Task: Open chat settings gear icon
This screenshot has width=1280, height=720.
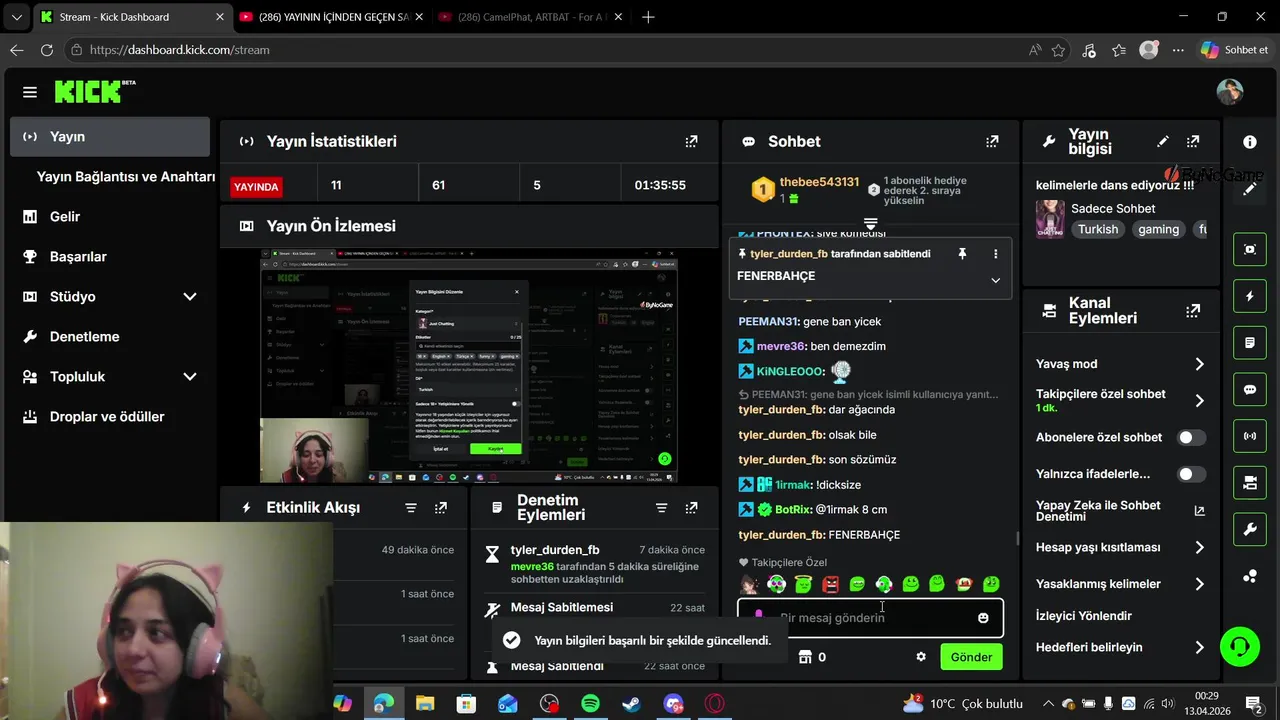Action: tap(921, 657)
